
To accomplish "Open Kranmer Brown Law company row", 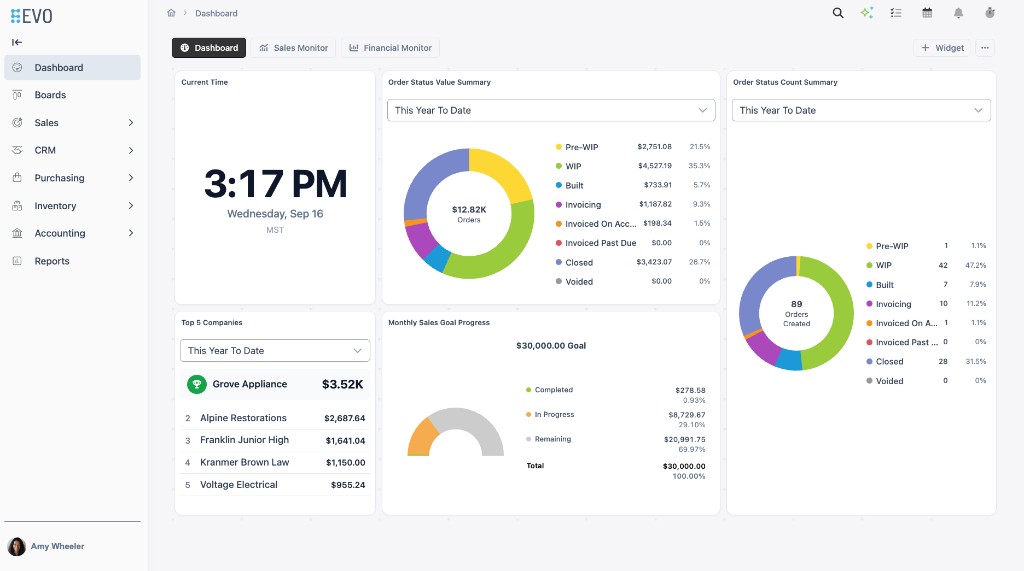I will [x=275, y=463].
